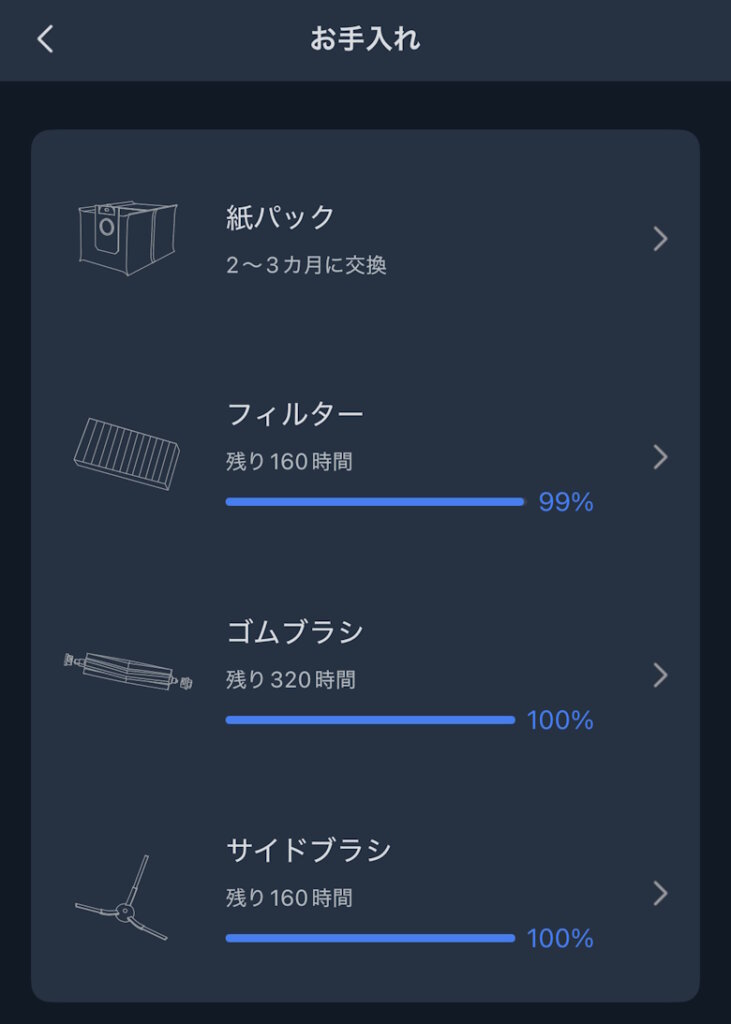Viewport: 731px width, 1024px height.
Task: Tap the 99% percentage label
Action: (x=565, y=502)
